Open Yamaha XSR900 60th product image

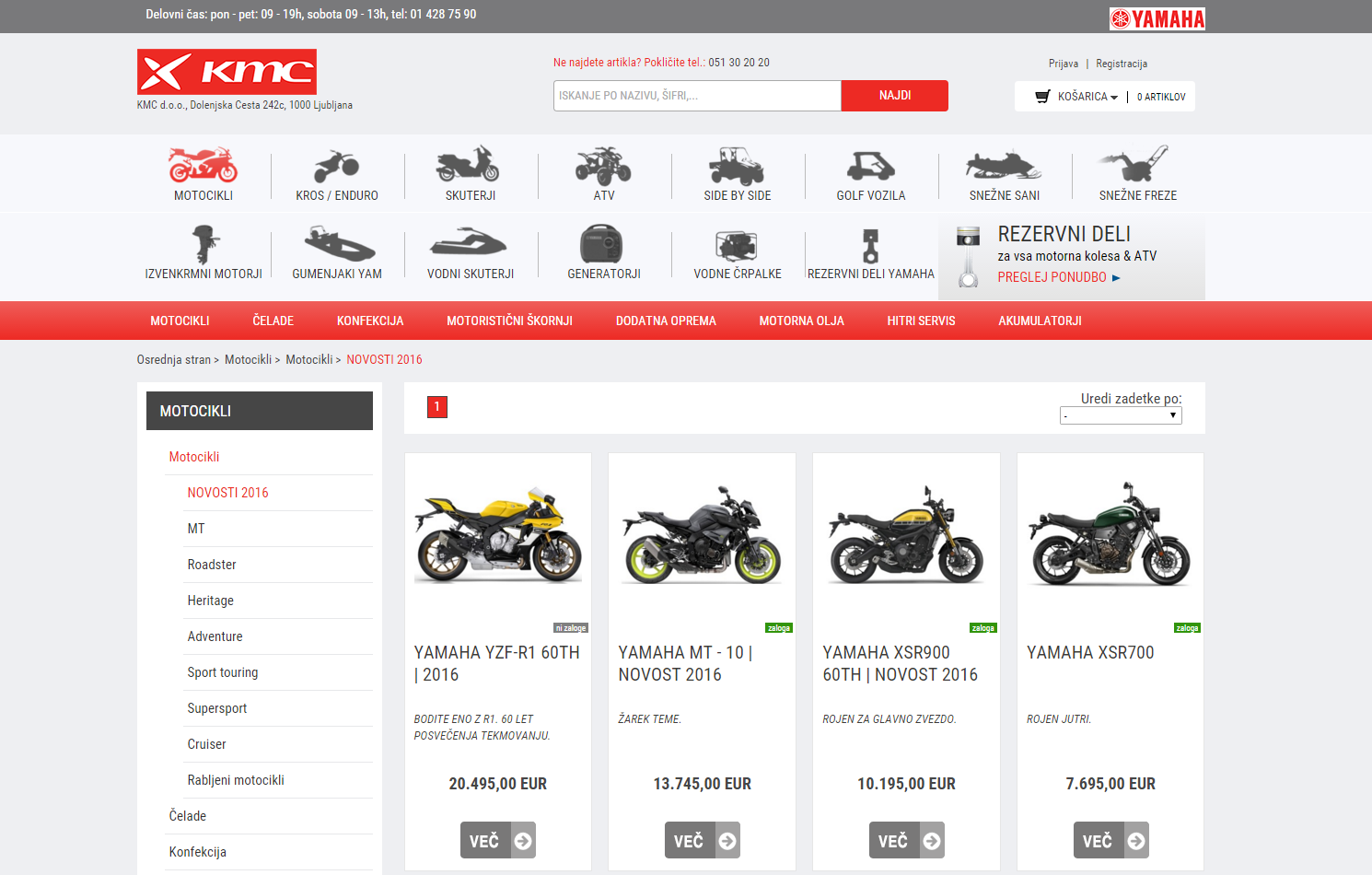click(x=907, y=535)
